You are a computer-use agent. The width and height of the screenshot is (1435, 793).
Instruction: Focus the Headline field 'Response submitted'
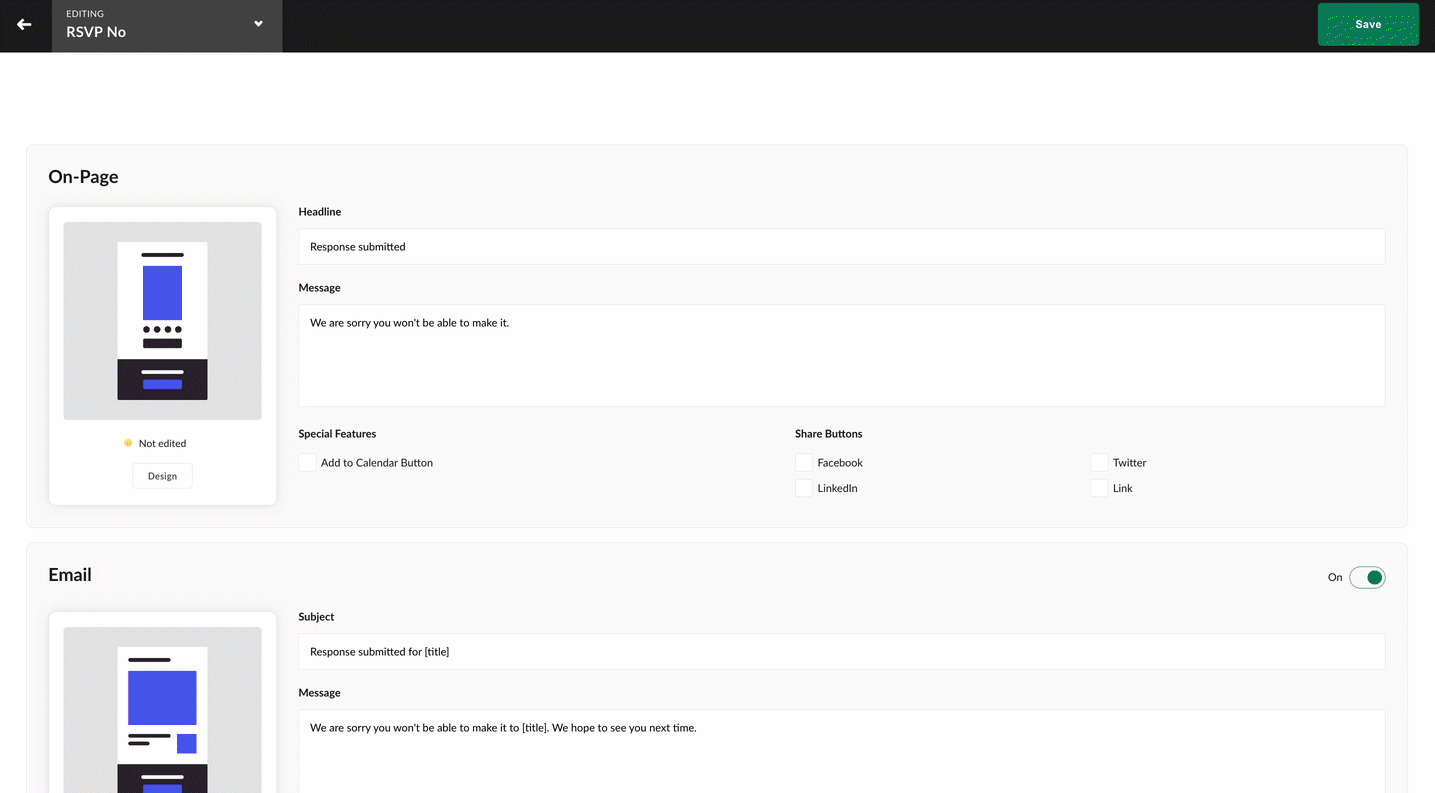click(841, 246)
